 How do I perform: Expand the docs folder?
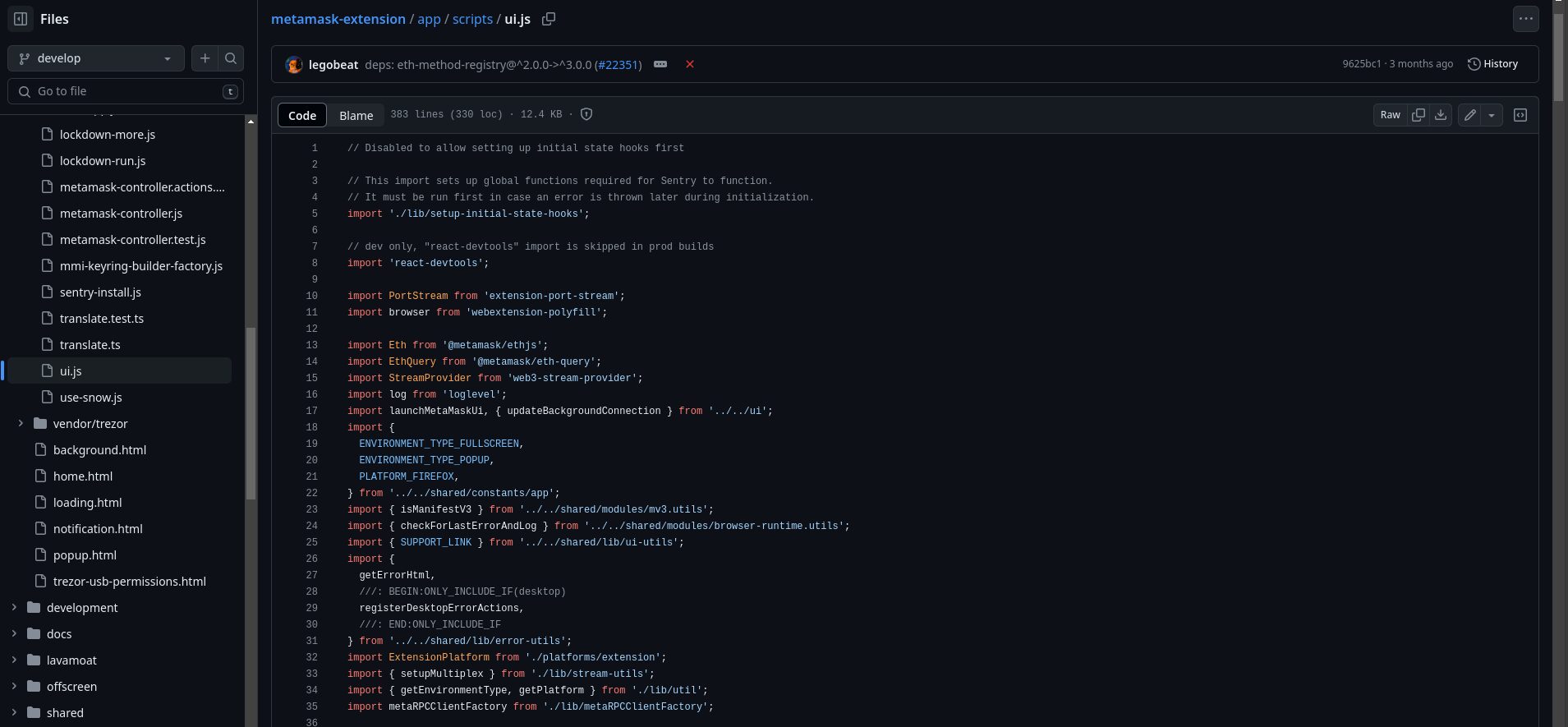coord(14,634)
